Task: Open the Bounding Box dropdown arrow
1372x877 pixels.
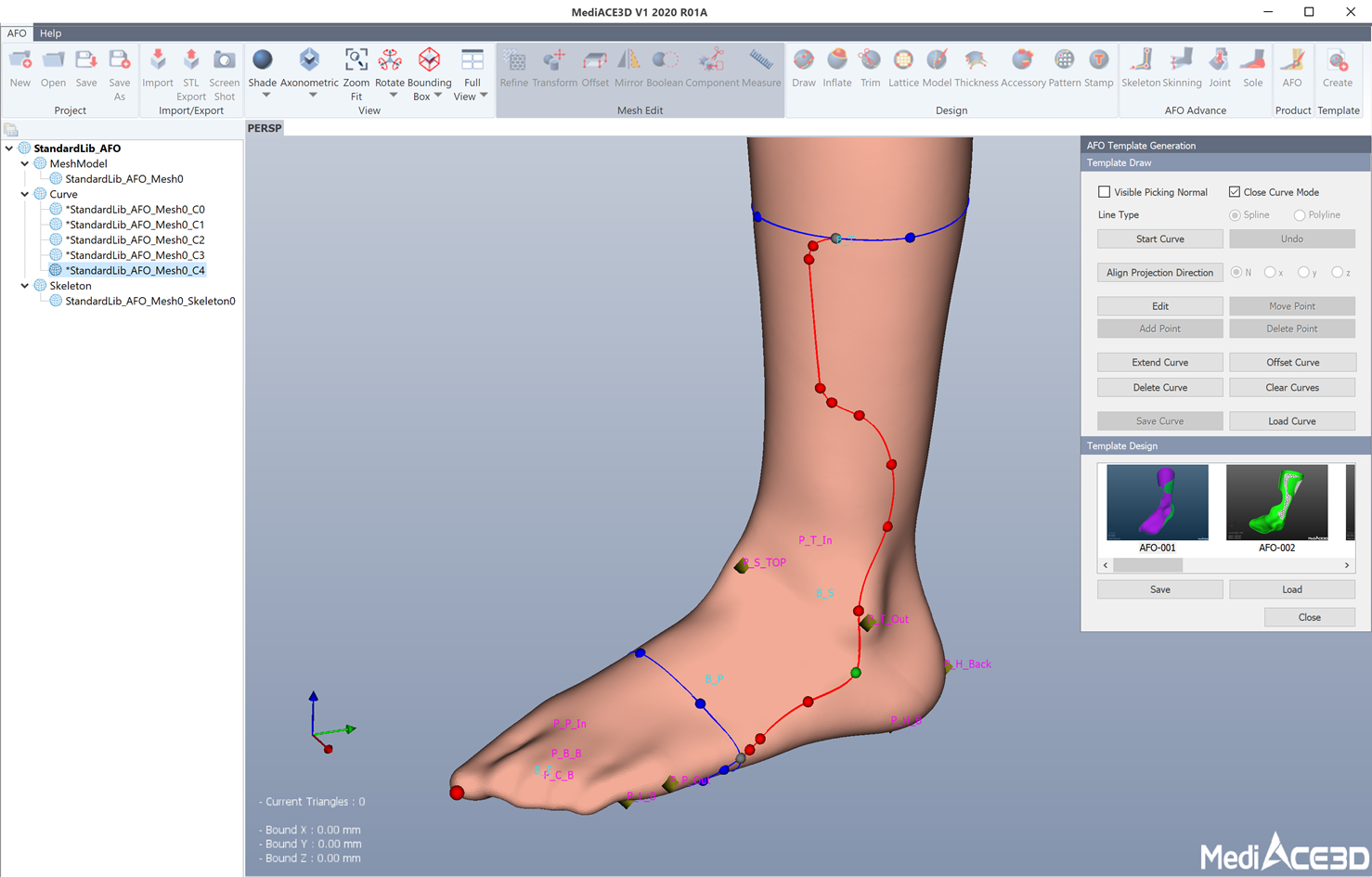Action: tap(438, 95)
